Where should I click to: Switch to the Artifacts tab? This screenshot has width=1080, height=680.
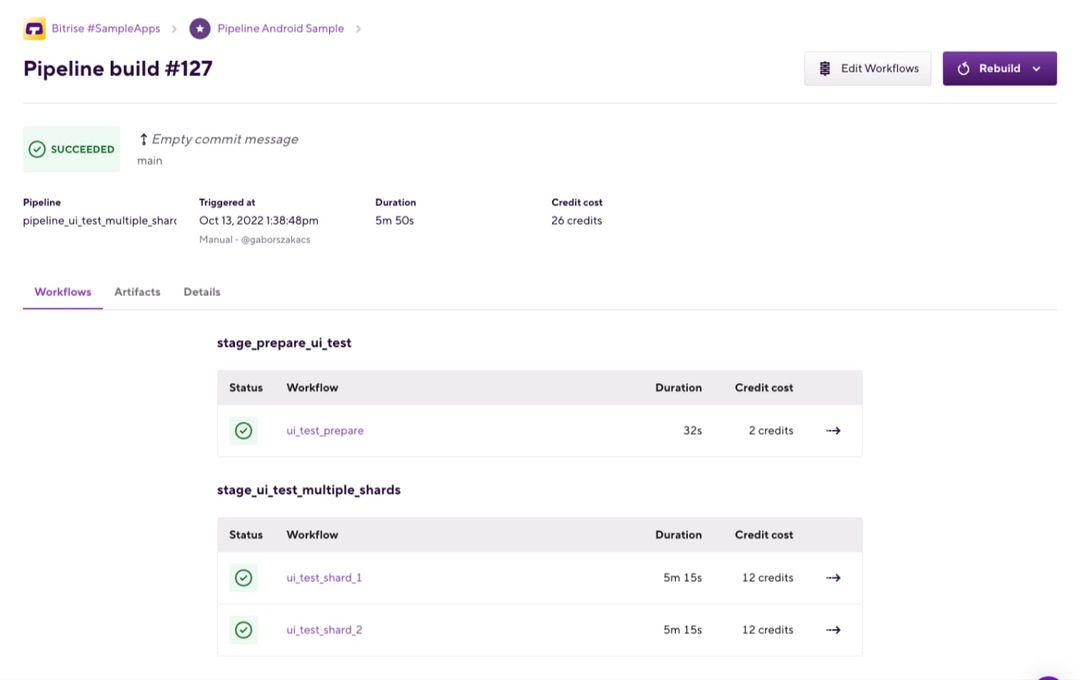[136, 291]
